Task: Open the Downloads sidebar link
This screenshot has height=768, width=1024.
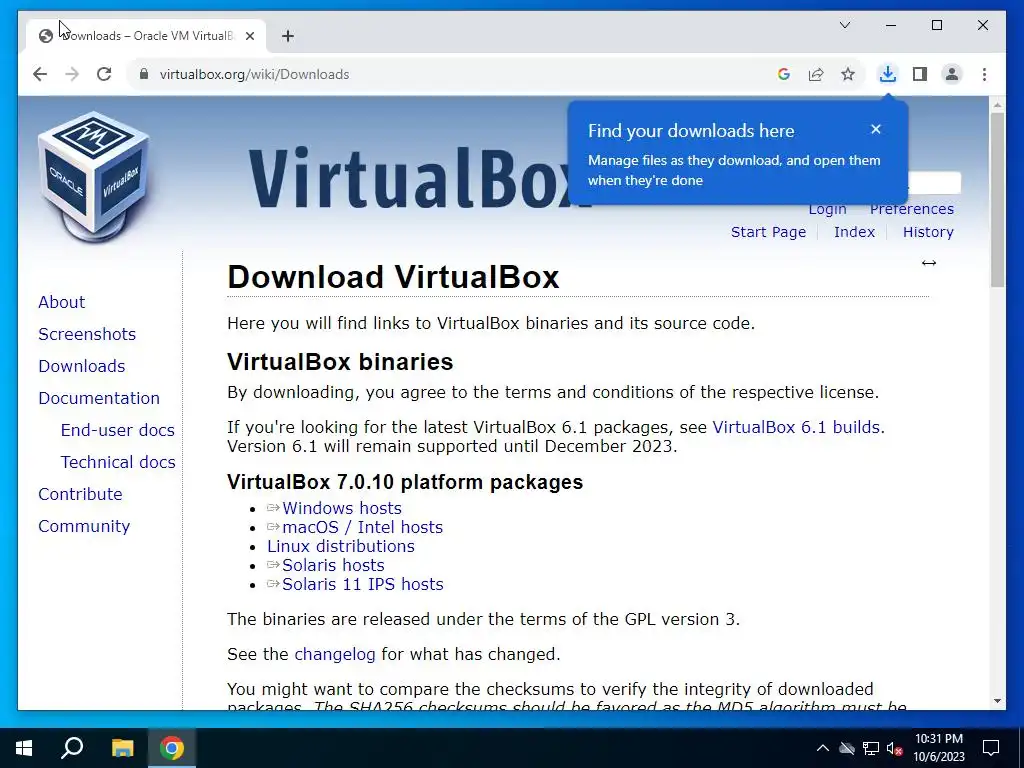Action: point(82,366)
